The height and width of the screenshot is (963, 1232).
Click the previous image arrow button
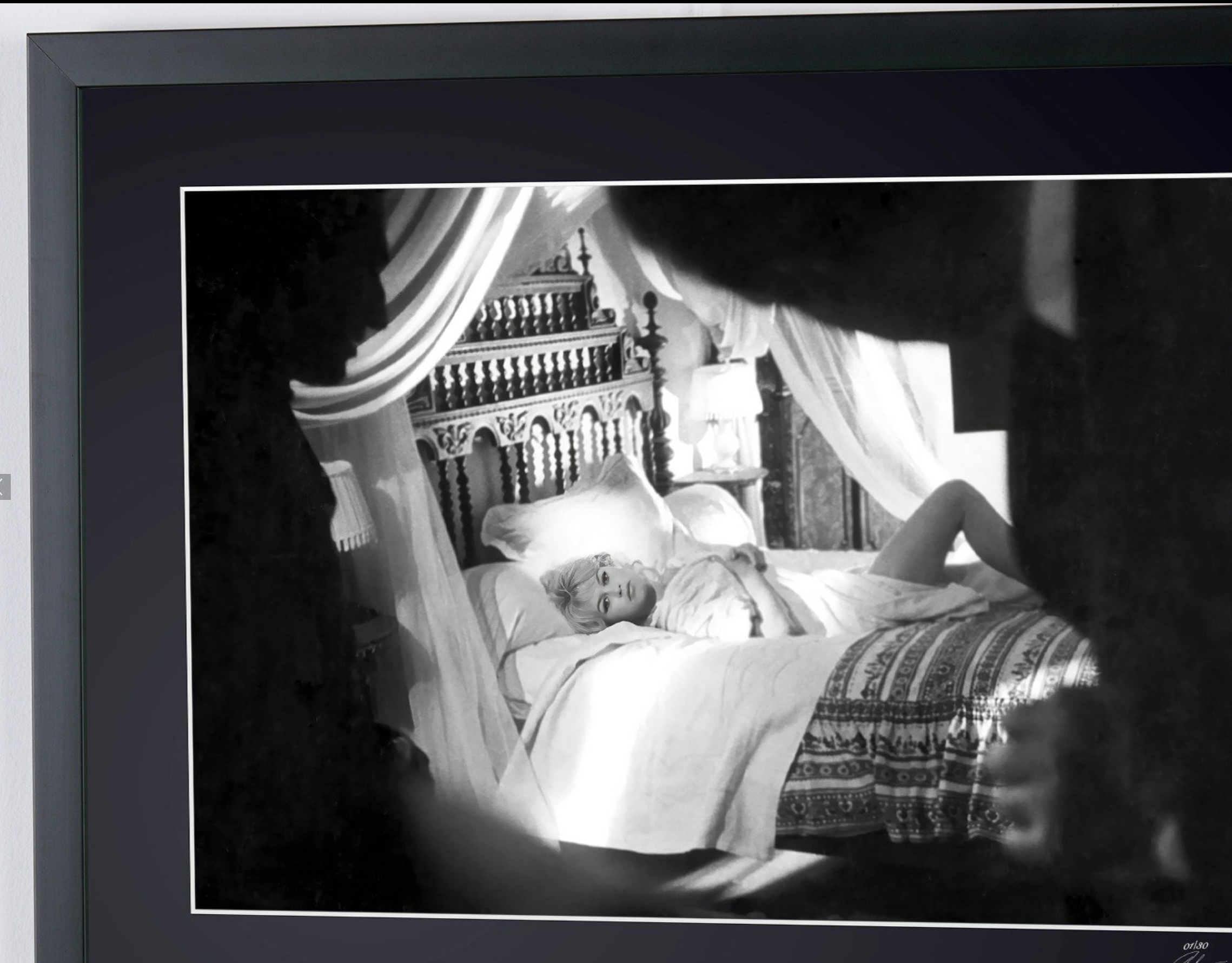click(4, 487)
